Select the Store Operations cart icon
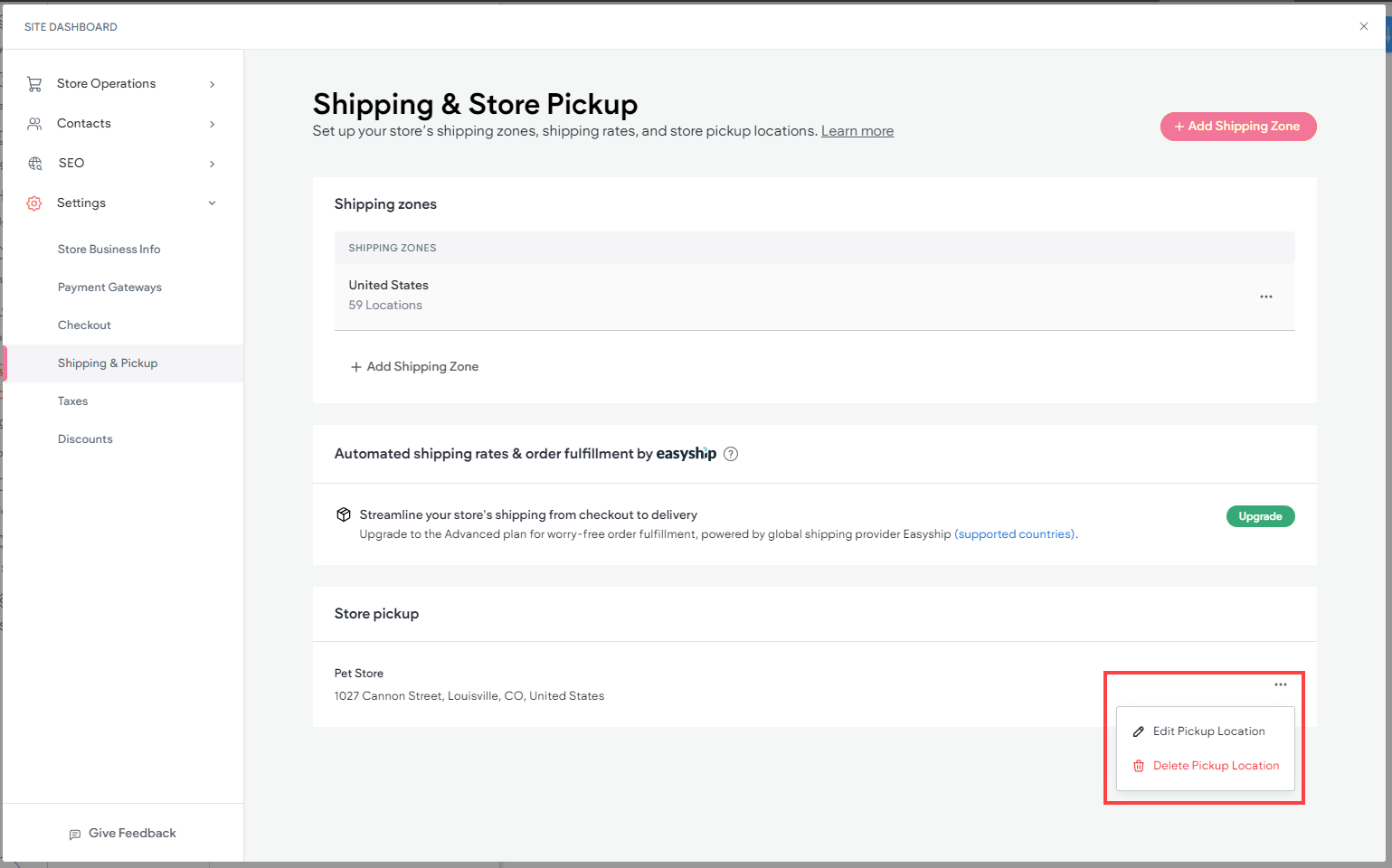Image resolution: width=1392 pixels, height=868 pixels. 34,83
